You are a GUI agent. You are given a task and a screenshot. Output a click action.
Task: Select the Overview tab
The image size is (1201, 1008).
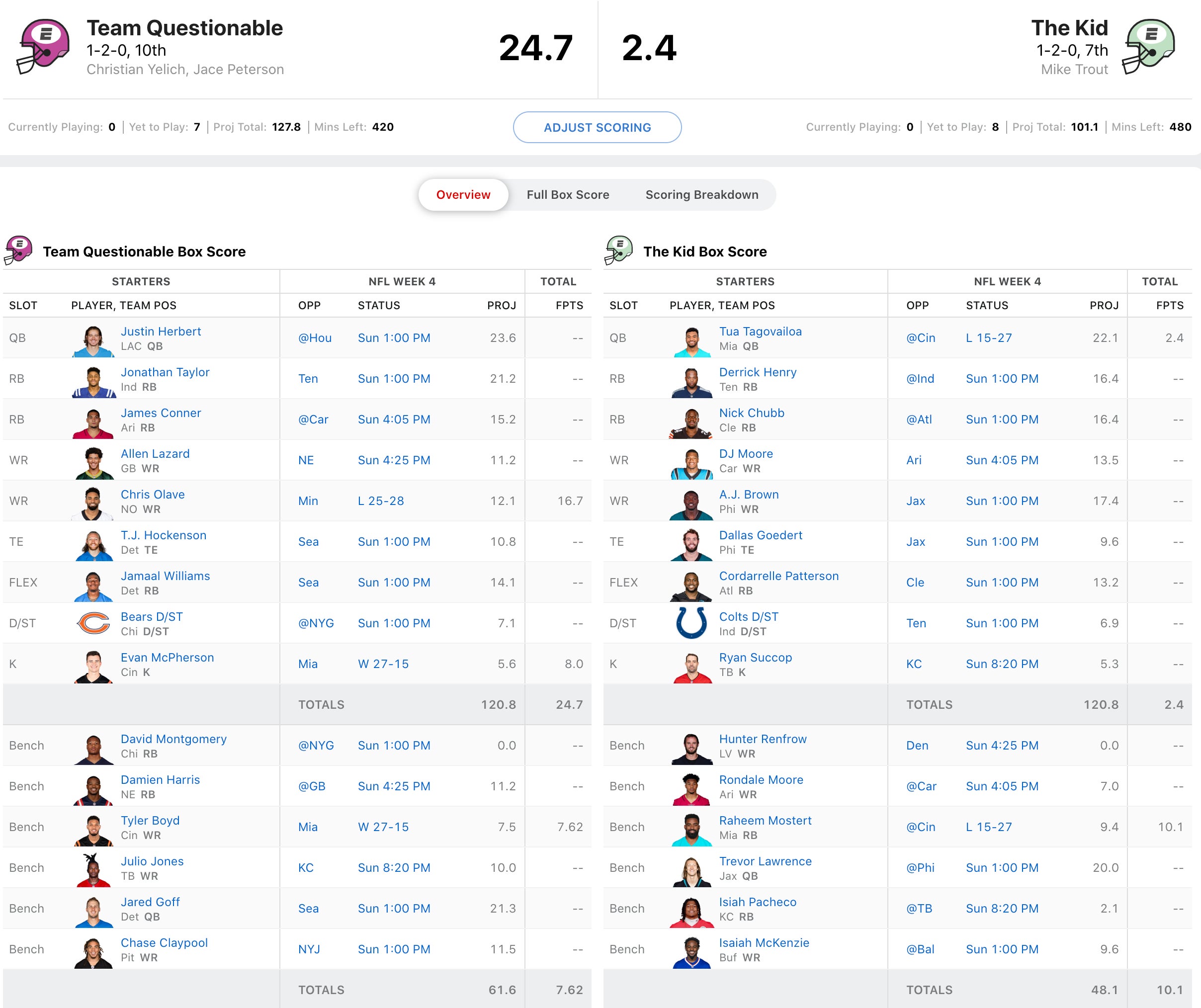463,195
